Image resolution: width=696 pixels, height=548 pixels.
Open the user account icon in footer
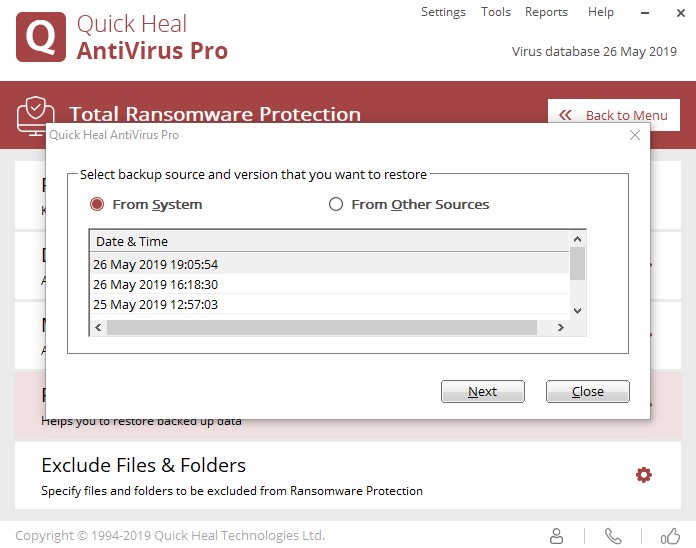(x=557, y=536)
